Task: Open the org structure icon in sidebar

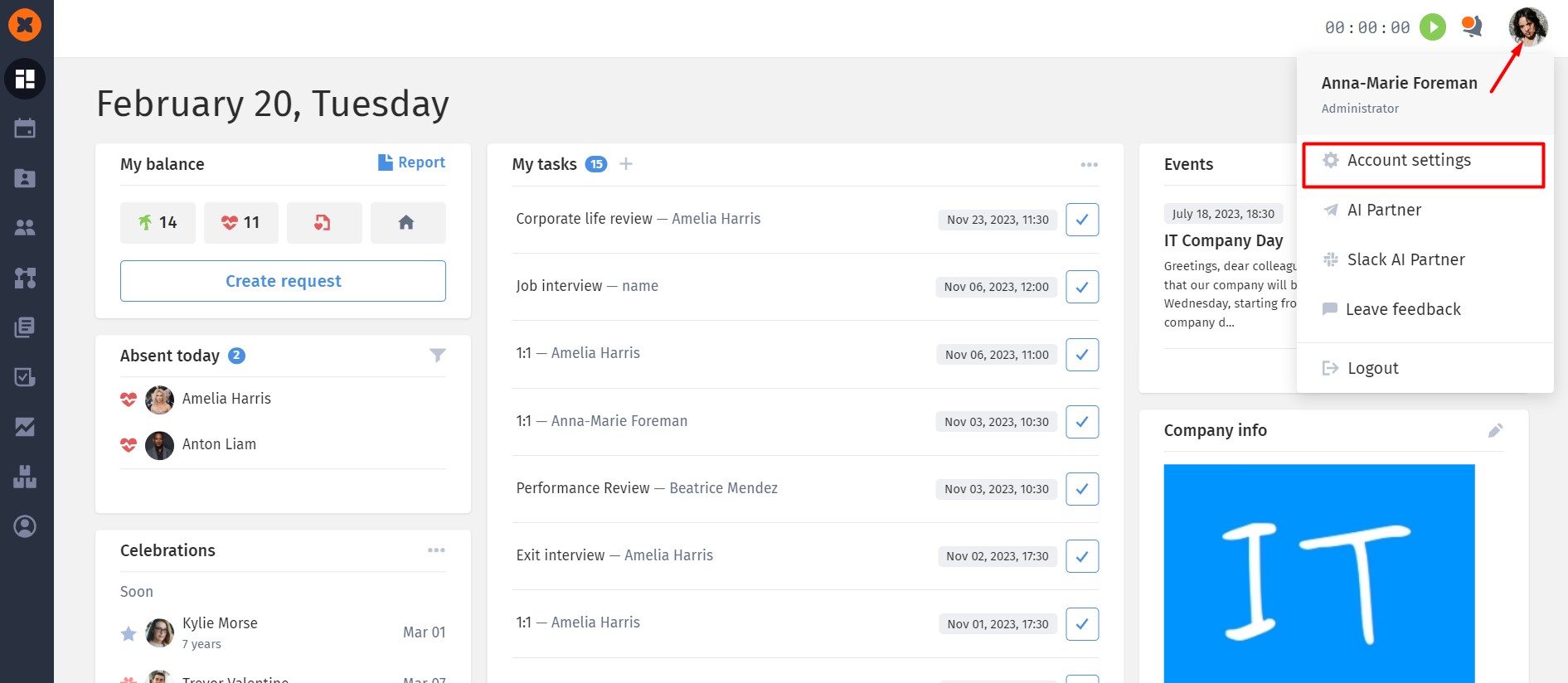Action: tap(25, 278)
